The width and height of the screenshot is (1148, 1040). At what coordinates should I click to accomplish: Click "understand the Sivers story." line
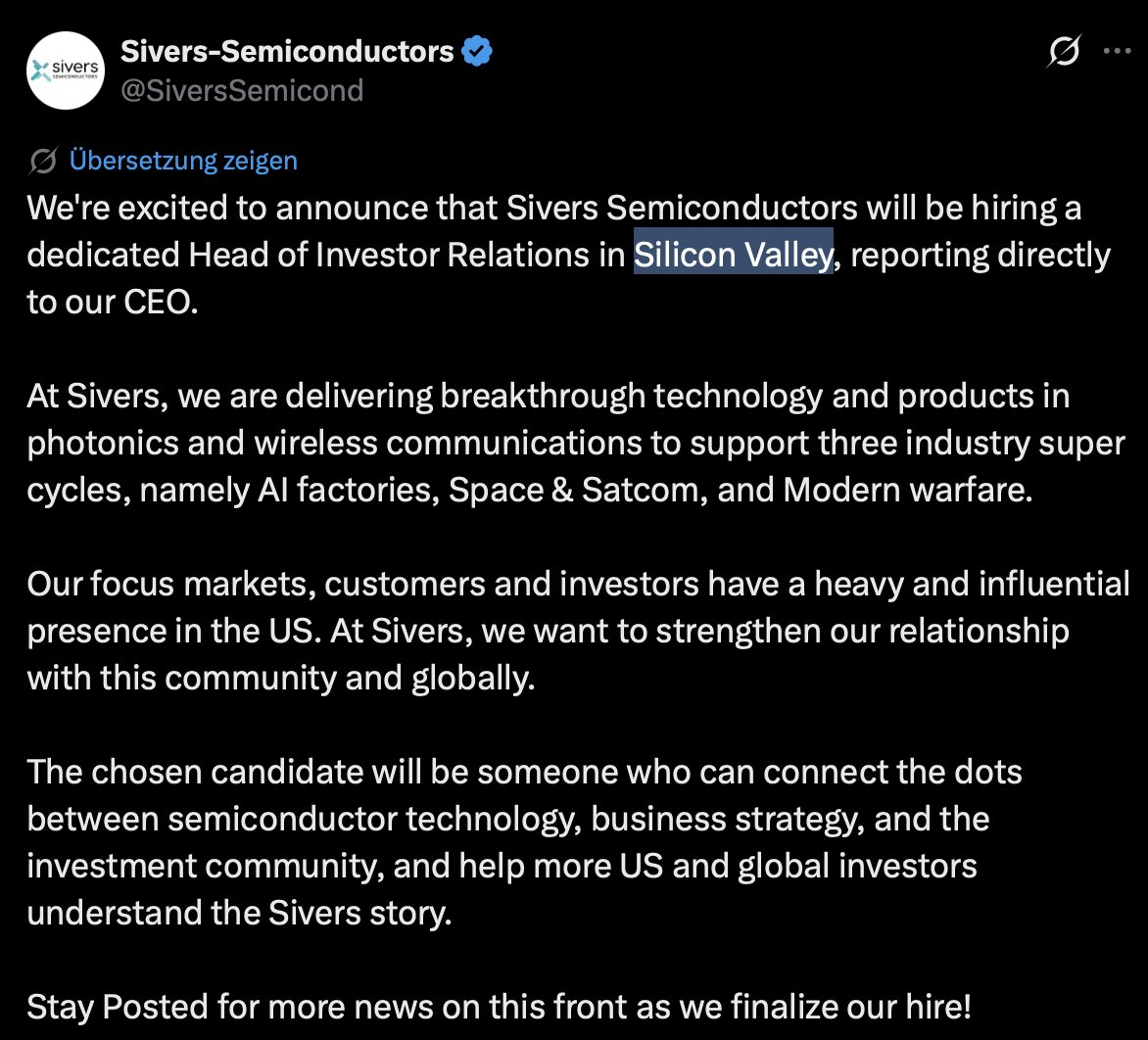click(239, 913)
